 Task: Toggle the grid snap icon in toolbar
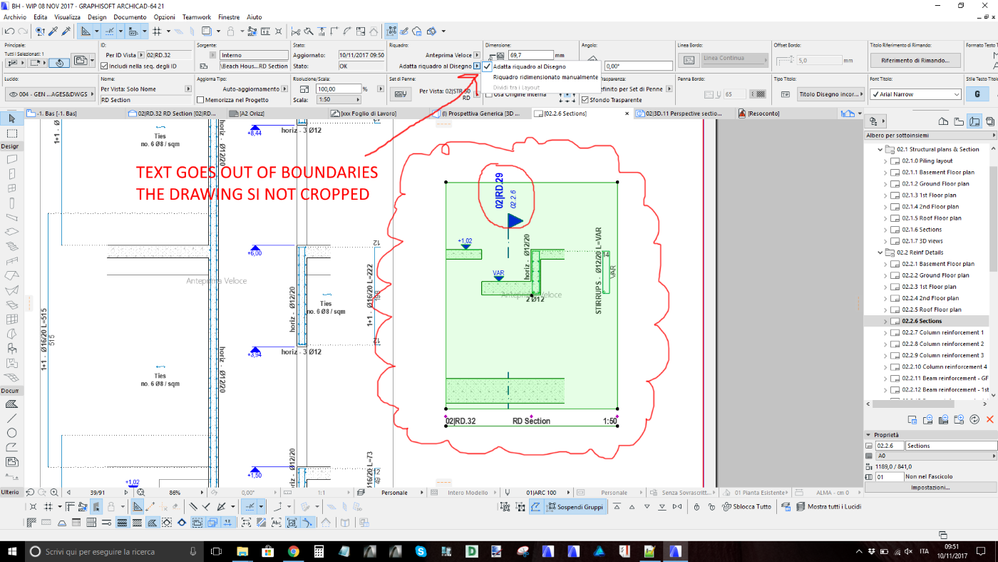(x=157, y=31)
